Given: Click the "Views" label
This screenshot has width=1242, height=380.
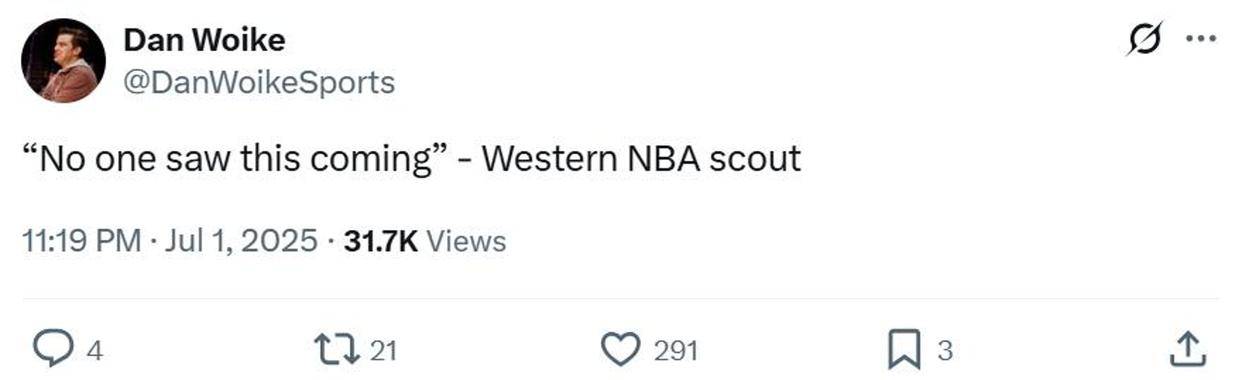Looking at the screenshot, I should pos(465,241).
